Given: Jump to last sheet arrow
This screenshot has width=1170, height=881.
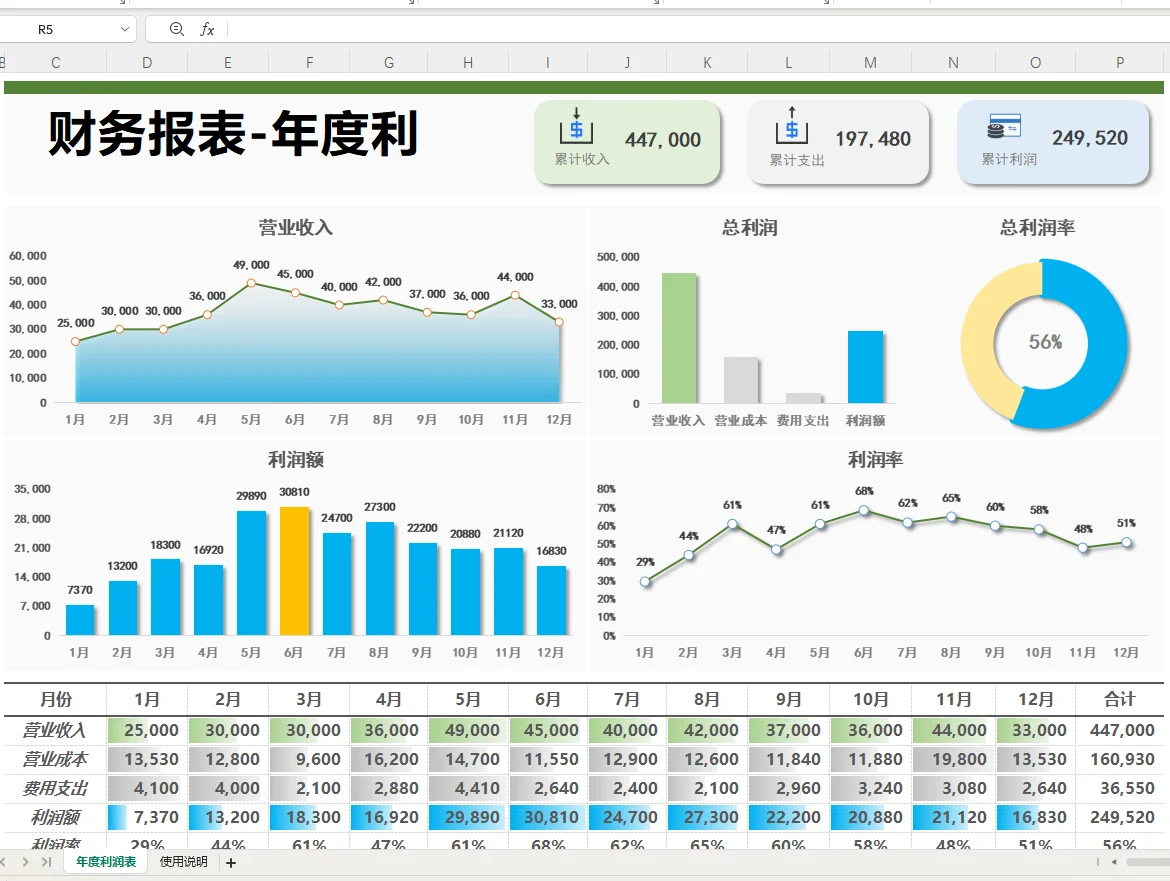Looking at the screenshot, I should [x=46, y=862].
